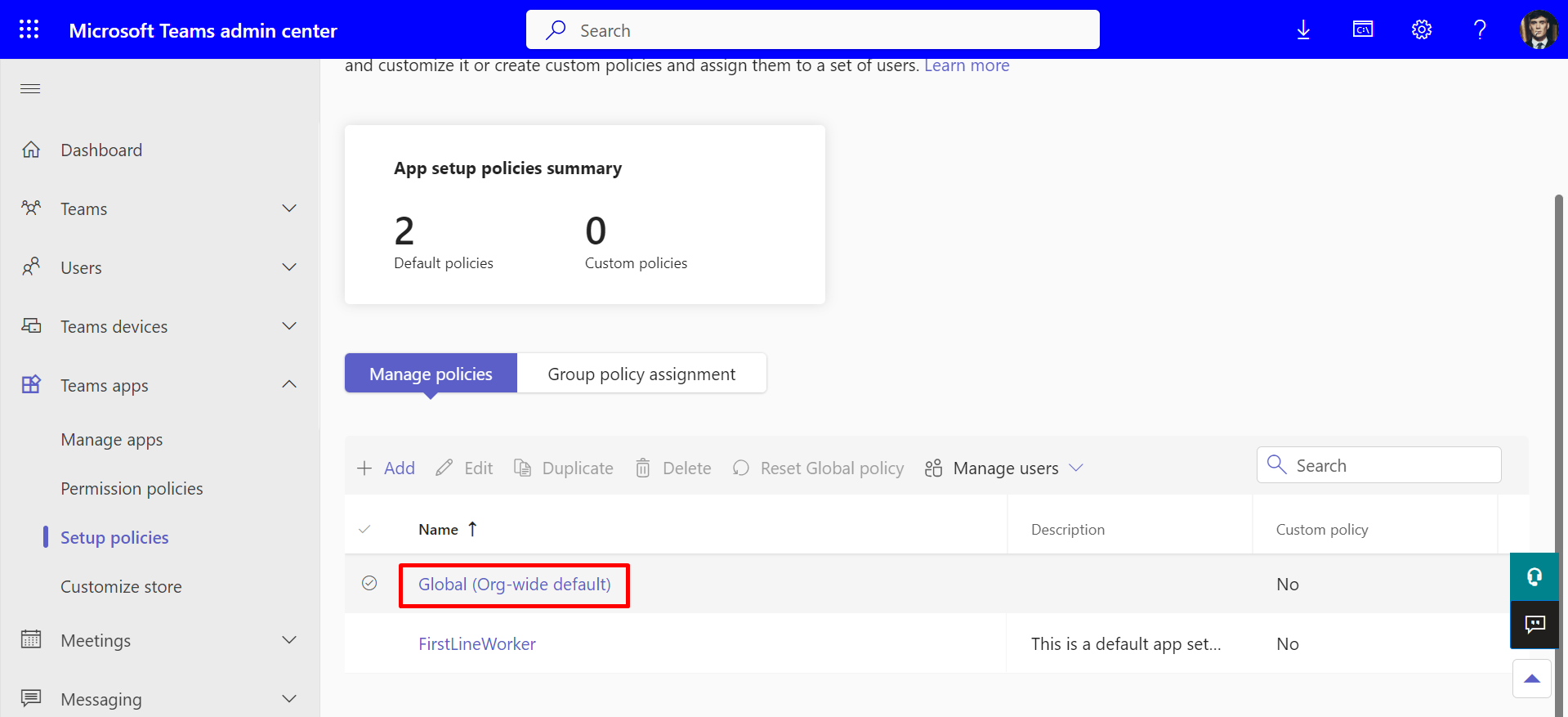
Task: Click the Edit pencil icon
Action: click(x=444, y=468)
